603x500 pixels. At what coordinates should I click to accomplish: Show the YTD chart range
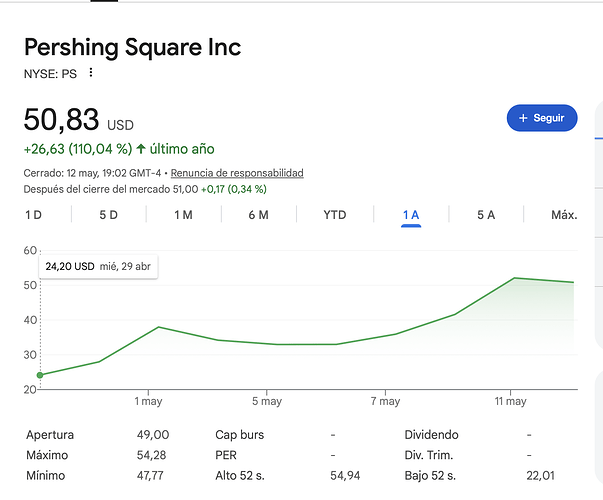point(335,215)
